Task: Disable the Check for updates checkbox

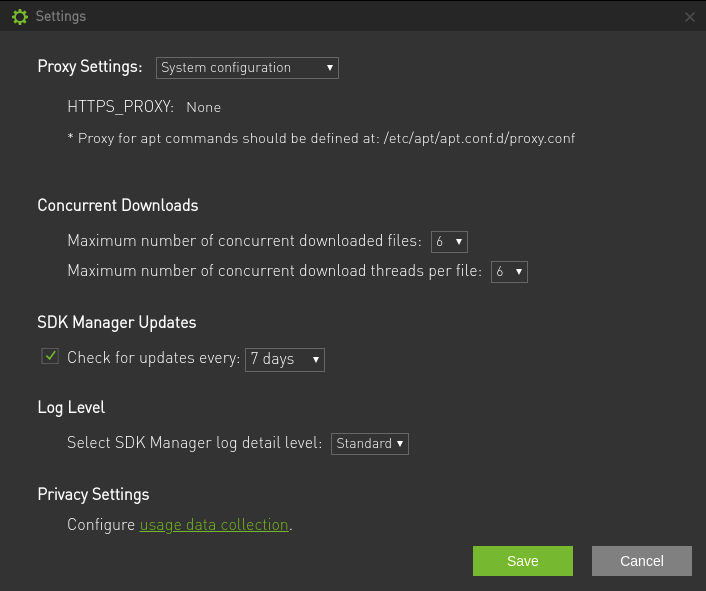Action: (x=50, y=357)
